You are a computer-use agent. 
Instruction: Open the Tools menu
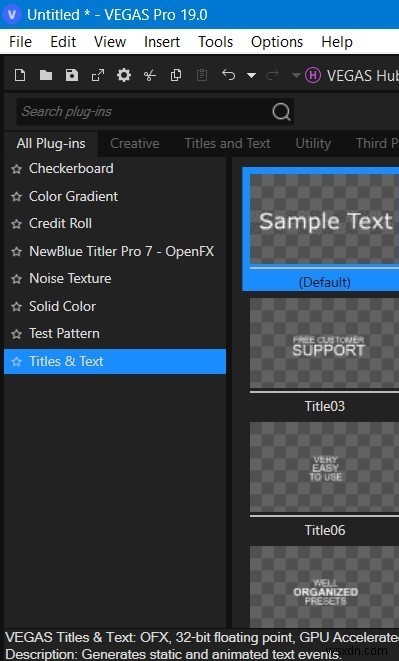point(216,42)
